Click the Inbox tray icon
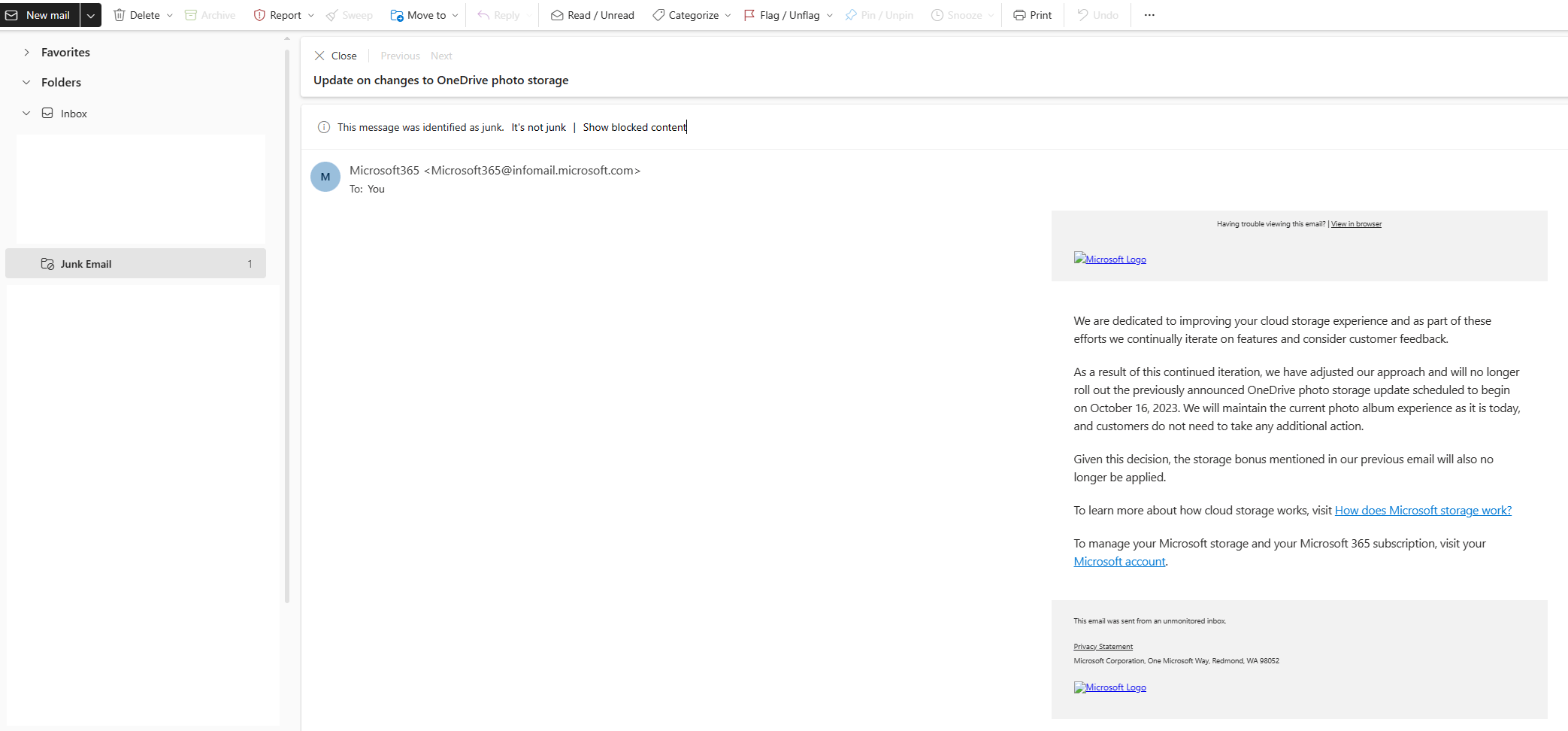 (47, 114)
